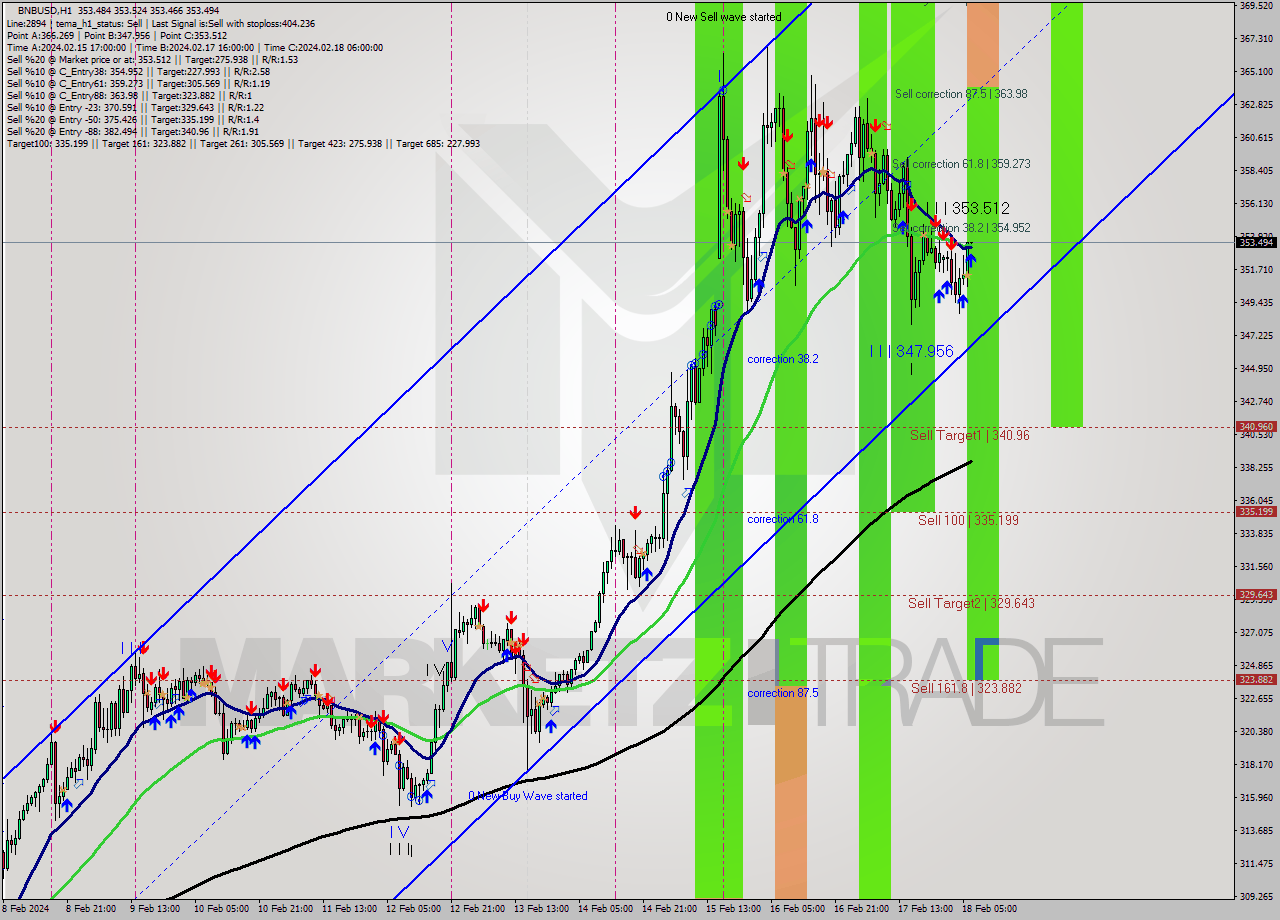The image size is (1280, 920).
Task: Click the '8 Feb 2024' date label
Action: (25, 909)
